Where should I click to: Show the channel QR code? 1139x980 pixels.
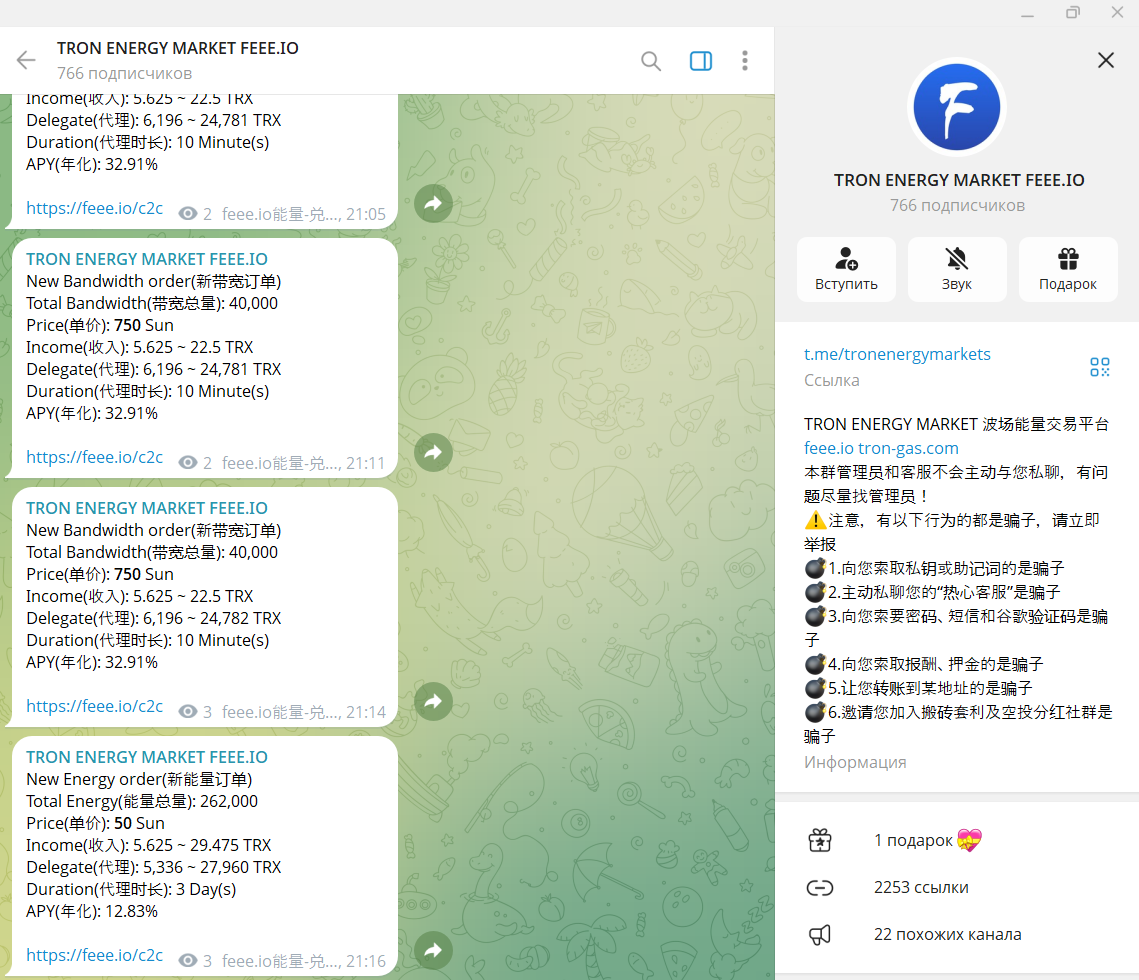(x=1100, y=367)
